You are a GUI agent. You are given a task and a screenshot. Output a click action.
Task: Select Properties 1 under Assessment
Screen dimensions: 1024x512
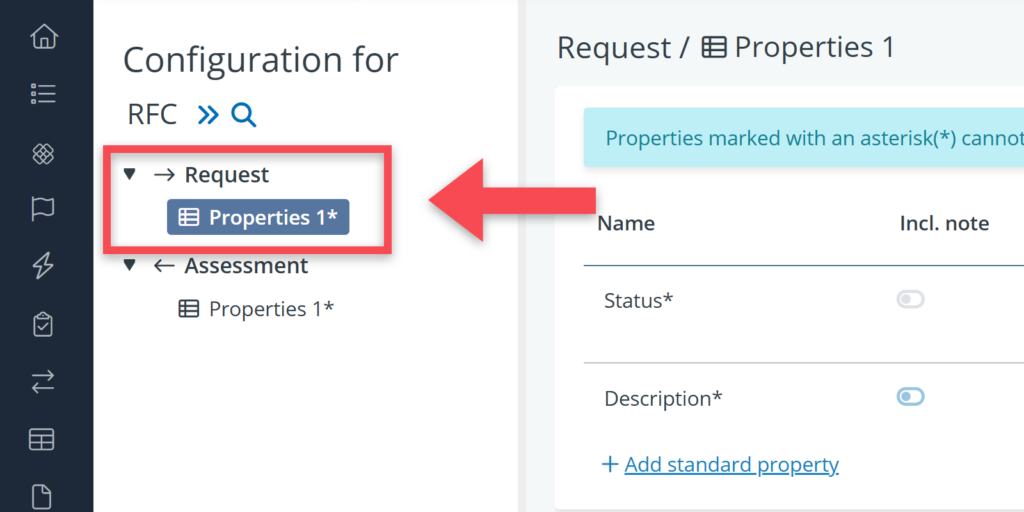(x=257, y=309)
